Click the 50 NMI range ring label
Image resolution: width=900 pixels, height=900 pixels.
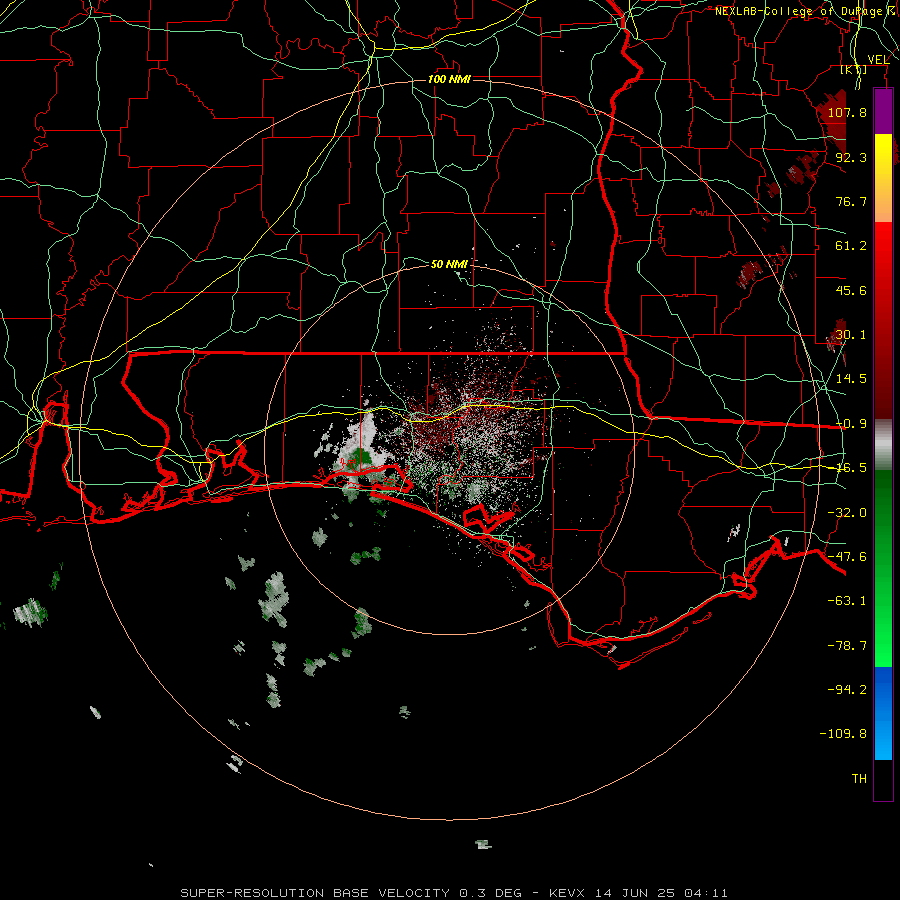tap(449, 264)
